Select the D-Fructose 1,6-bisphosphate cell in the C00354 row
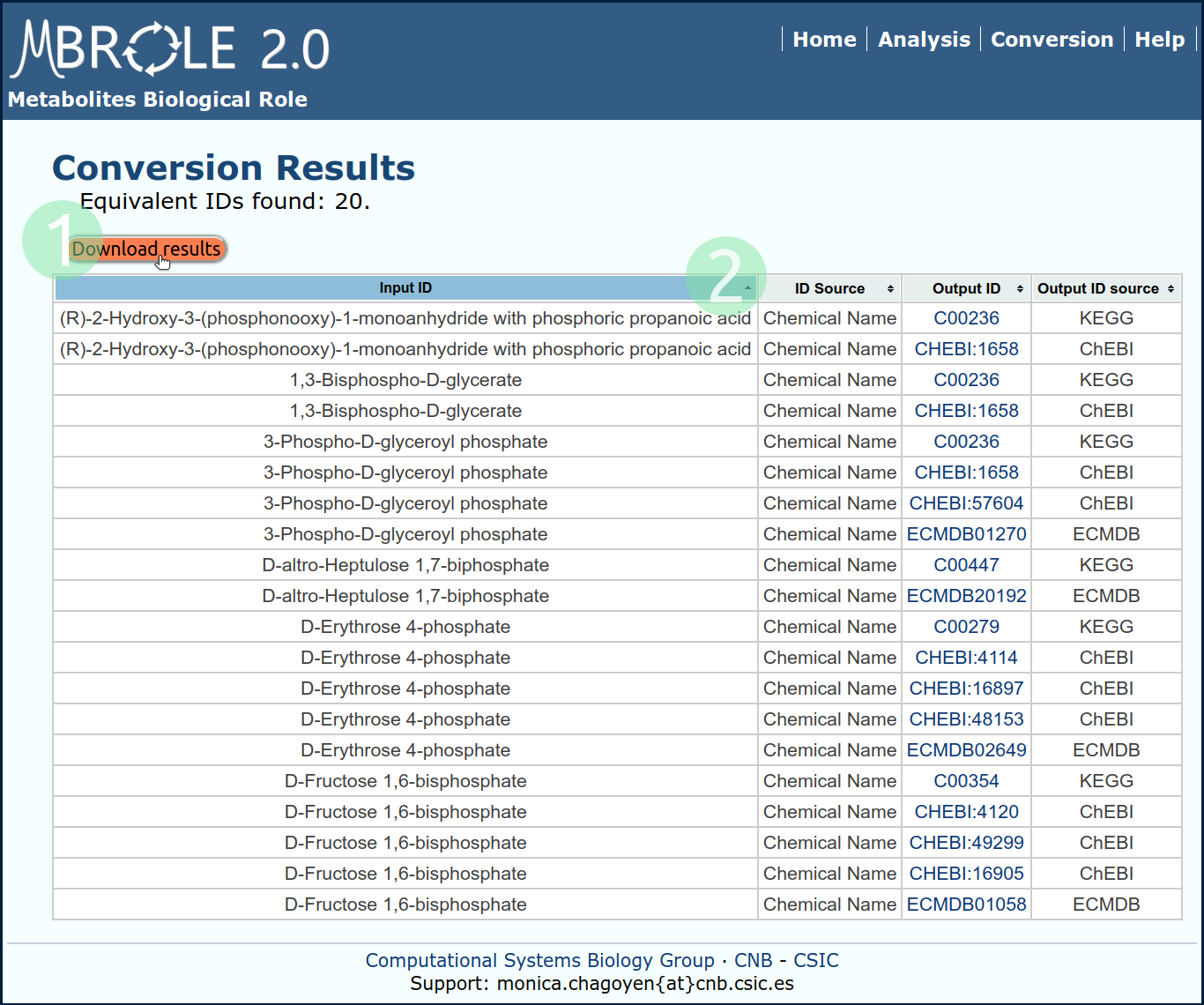This screenshot has height=1005, width=1204. click(x=405, y=781)
